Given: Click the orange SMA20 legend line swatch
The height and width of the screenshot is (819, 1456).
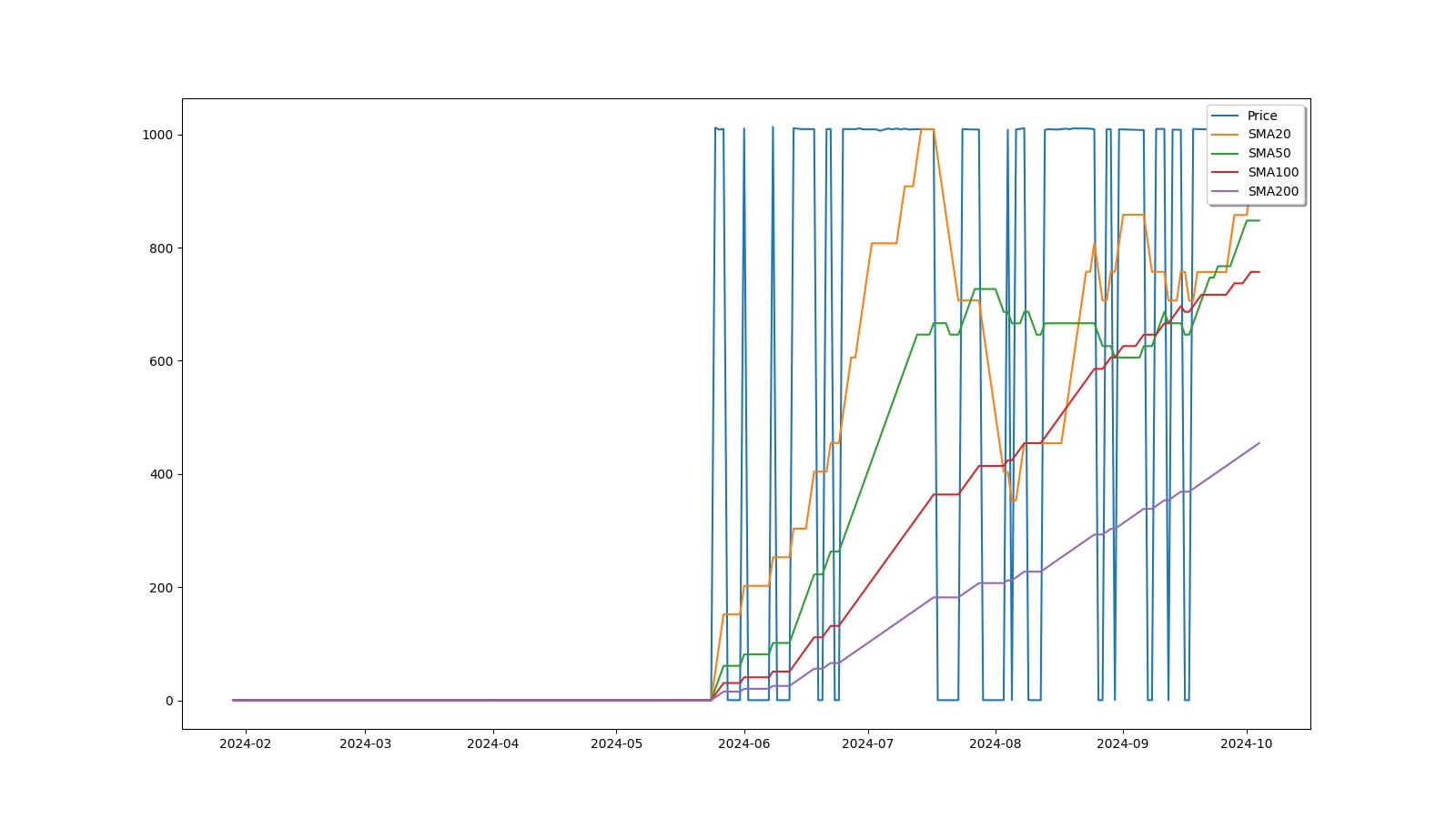Looking at the screenshot, I should [1226, 135].
